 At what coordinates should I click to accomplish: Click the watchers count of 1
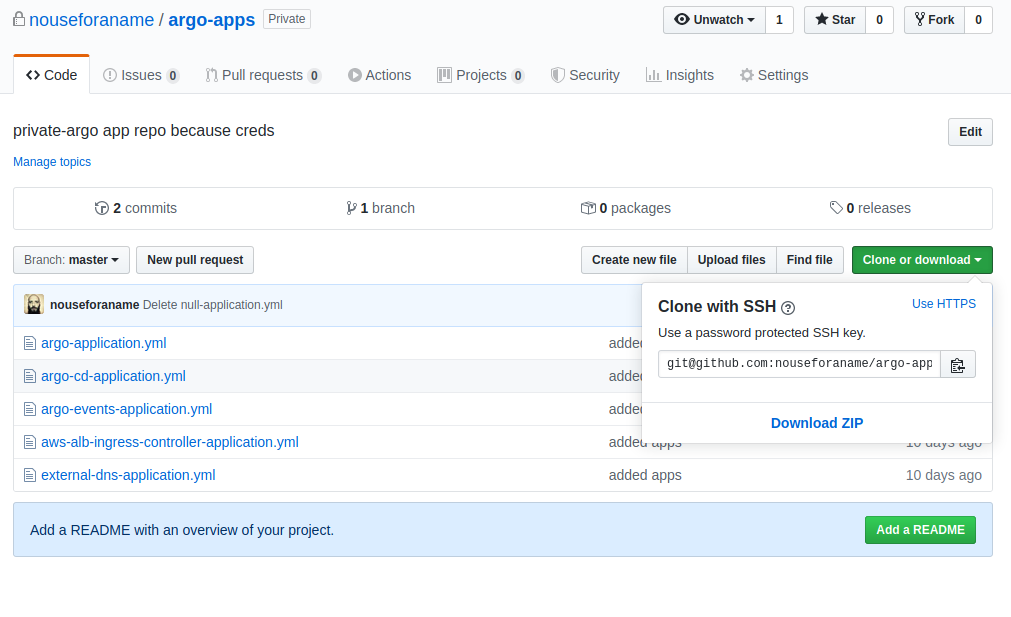(x=780, y=20)
